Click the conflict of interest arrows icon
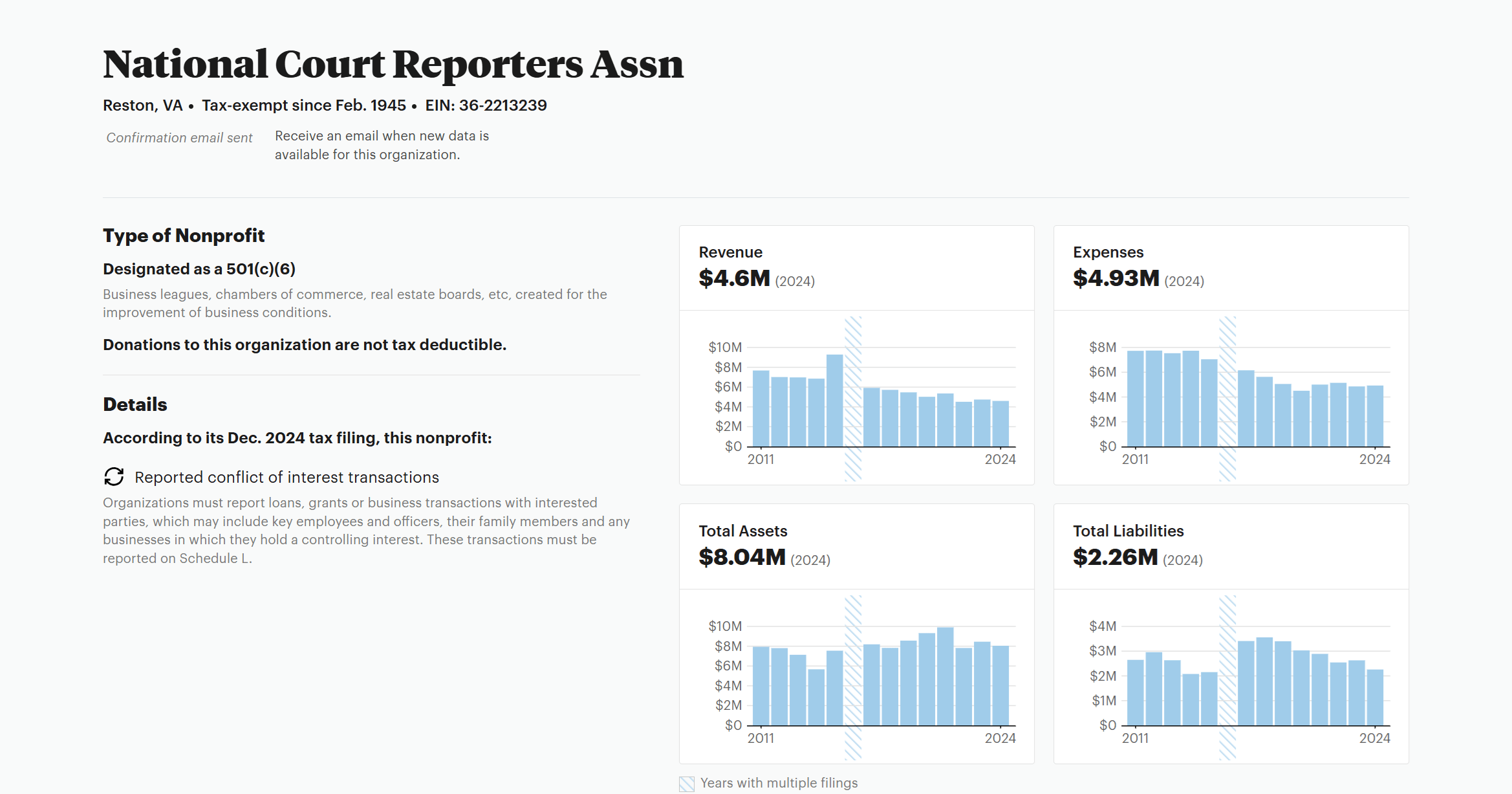Image resolution: width=1512 pixels, height=794 pixels. (x=114, y=477)
